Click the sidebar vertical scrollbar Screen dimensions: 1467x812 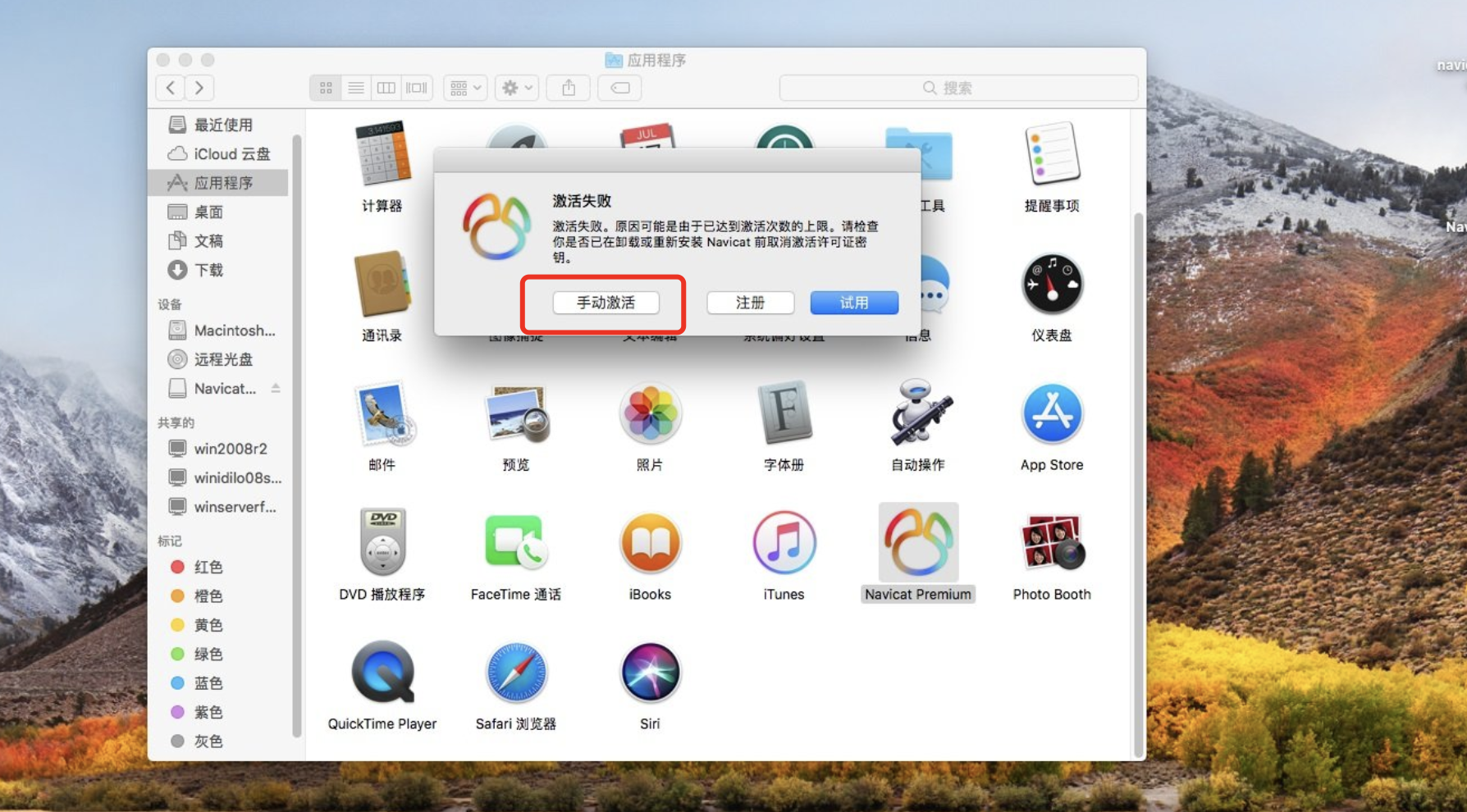click(x=296, y=435)
